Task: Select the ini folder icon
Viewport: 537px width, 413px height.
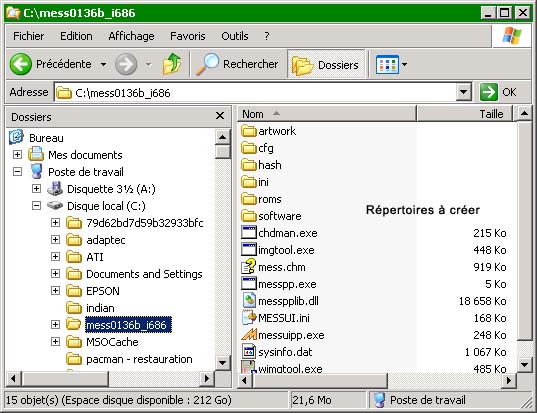Action: tap(249, 182)
